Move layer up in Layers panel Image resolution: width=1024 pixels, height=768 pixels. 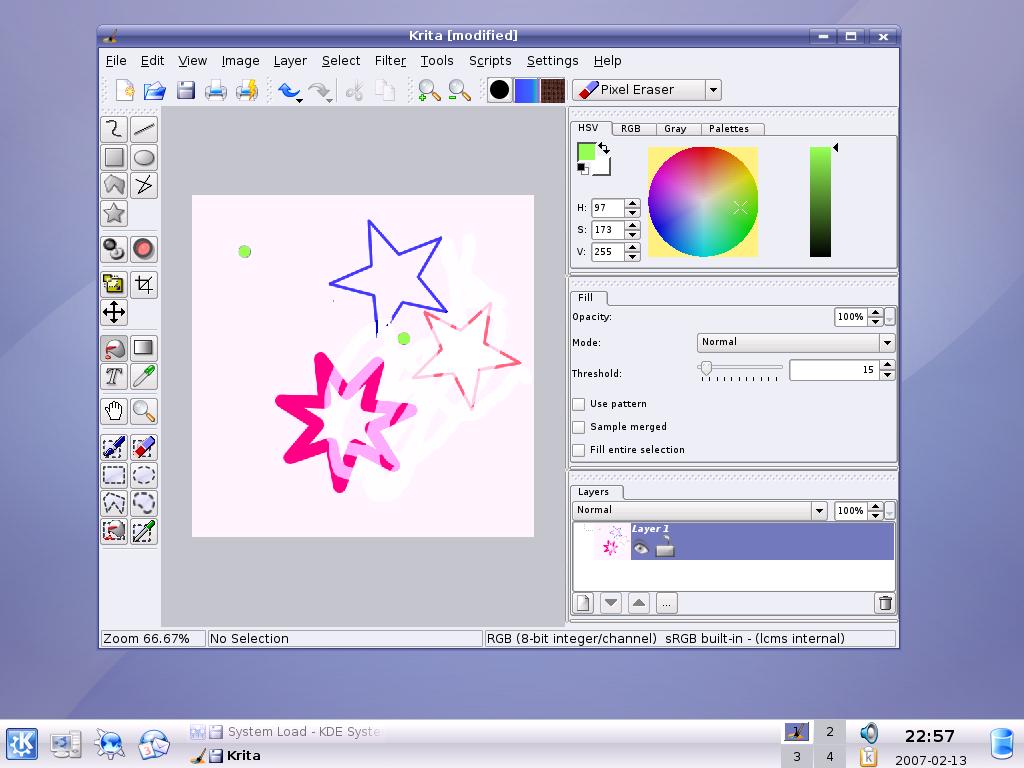[639, 603]
